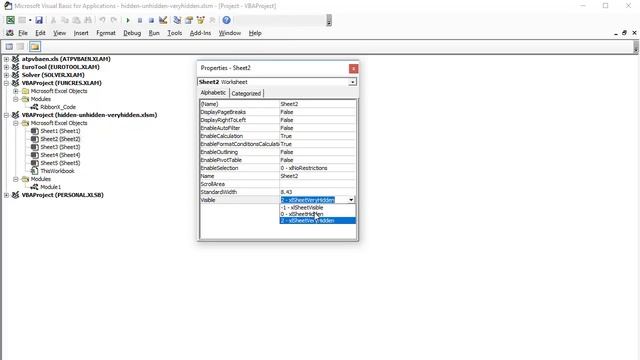Screen dimensions: 640x360
Task: Choose 0 - xlSheetHidden option
Action: pyautogui.click(x=318, y=214)
